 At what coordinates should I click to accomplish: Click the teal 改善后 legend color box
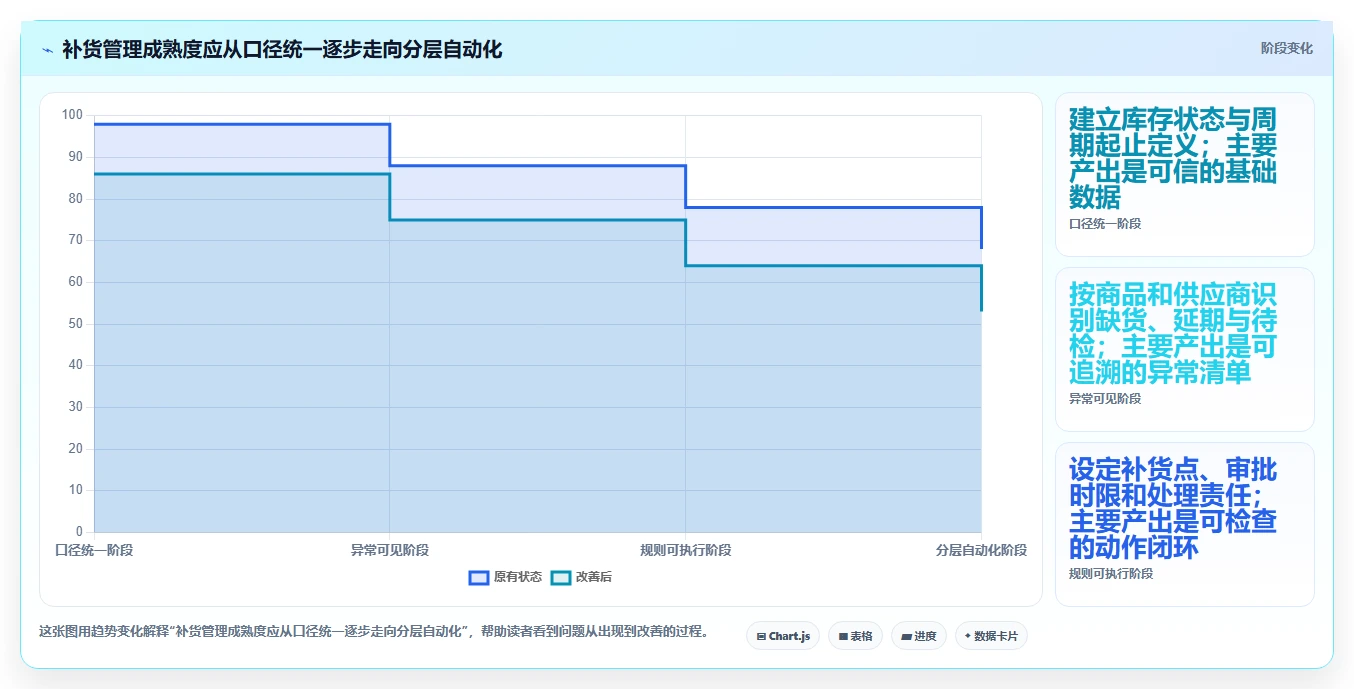coord(561,577)
